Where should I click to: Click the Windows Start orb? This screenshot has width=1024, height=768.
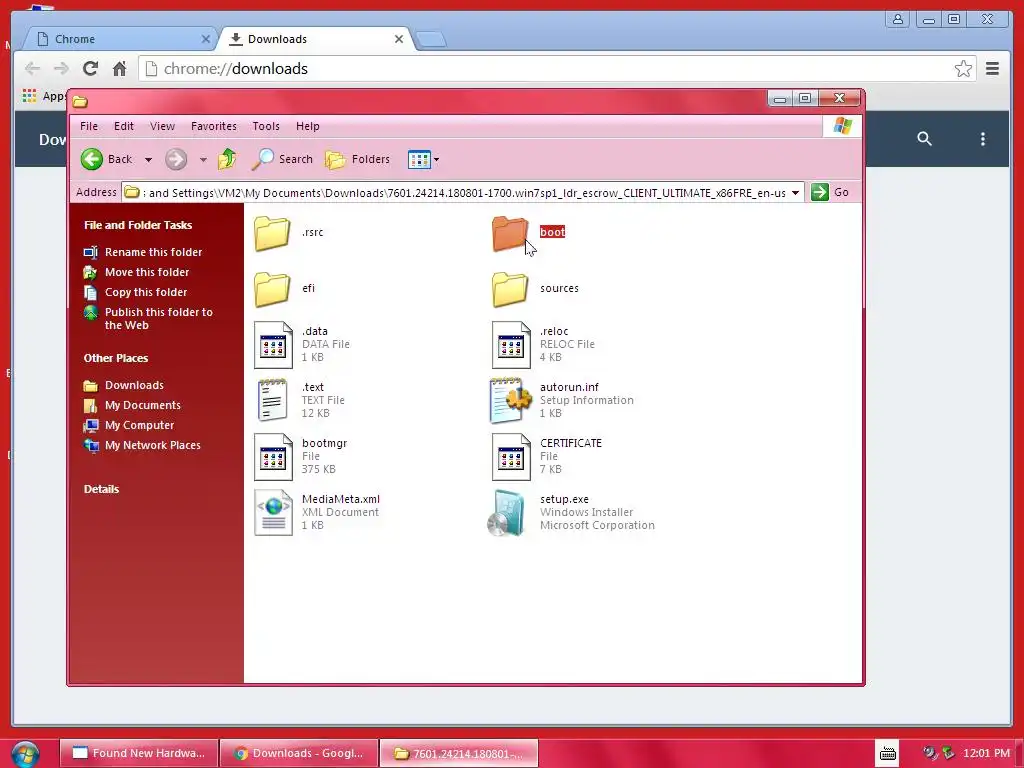[25, 754]
